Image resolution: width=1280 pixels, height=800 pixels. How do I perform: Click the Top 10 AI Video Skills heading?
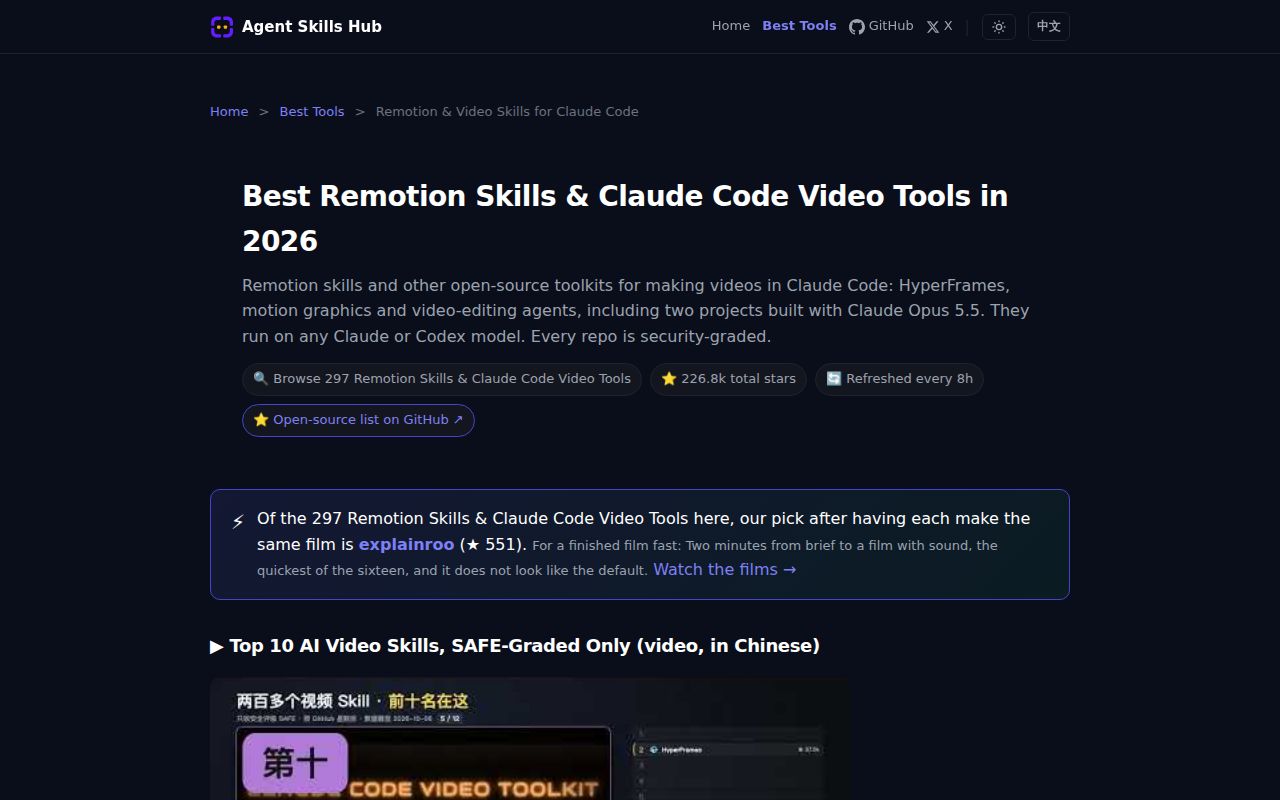(x=515, y=646)
